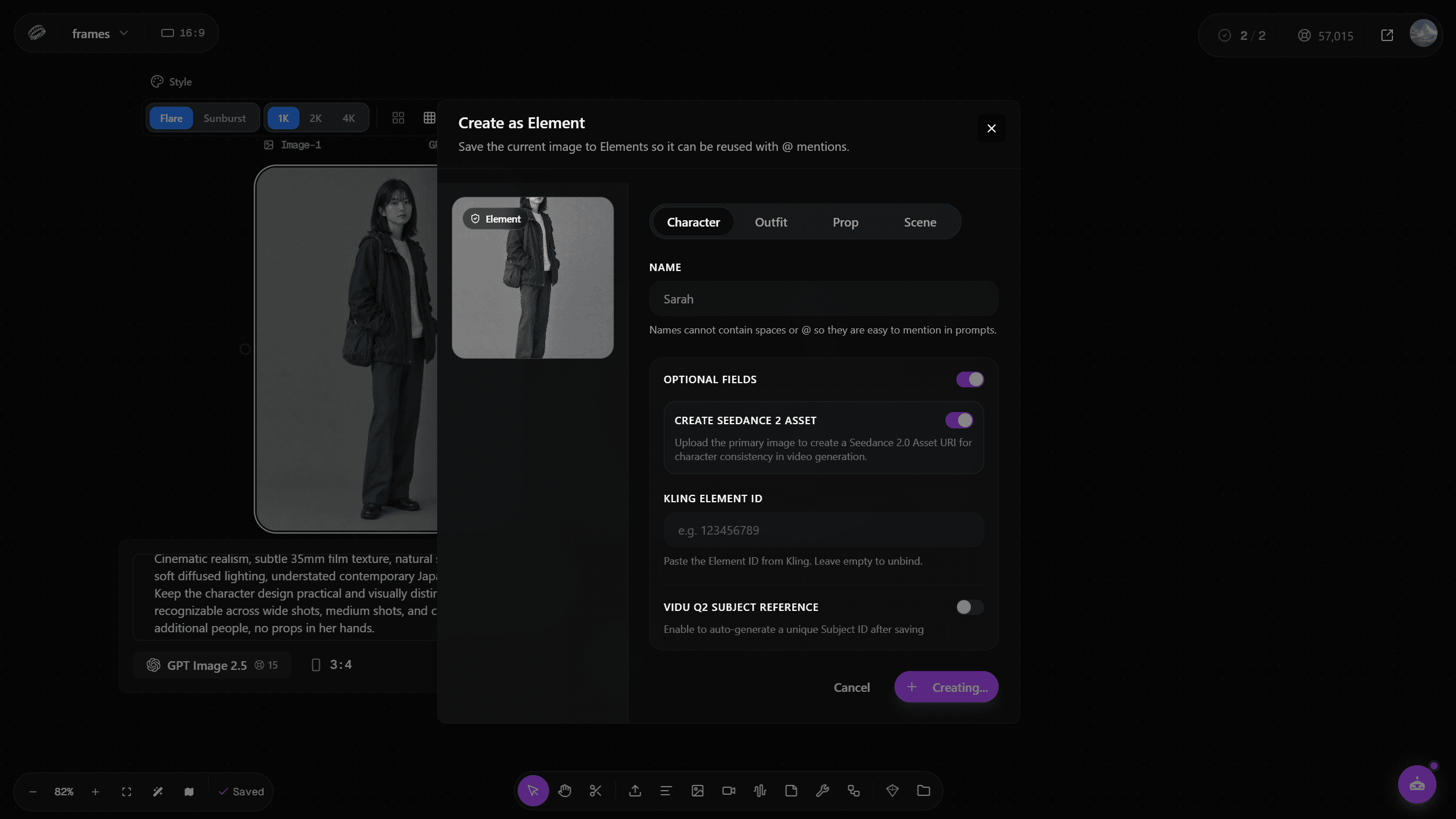Add a video camera node

click(729, 790)
